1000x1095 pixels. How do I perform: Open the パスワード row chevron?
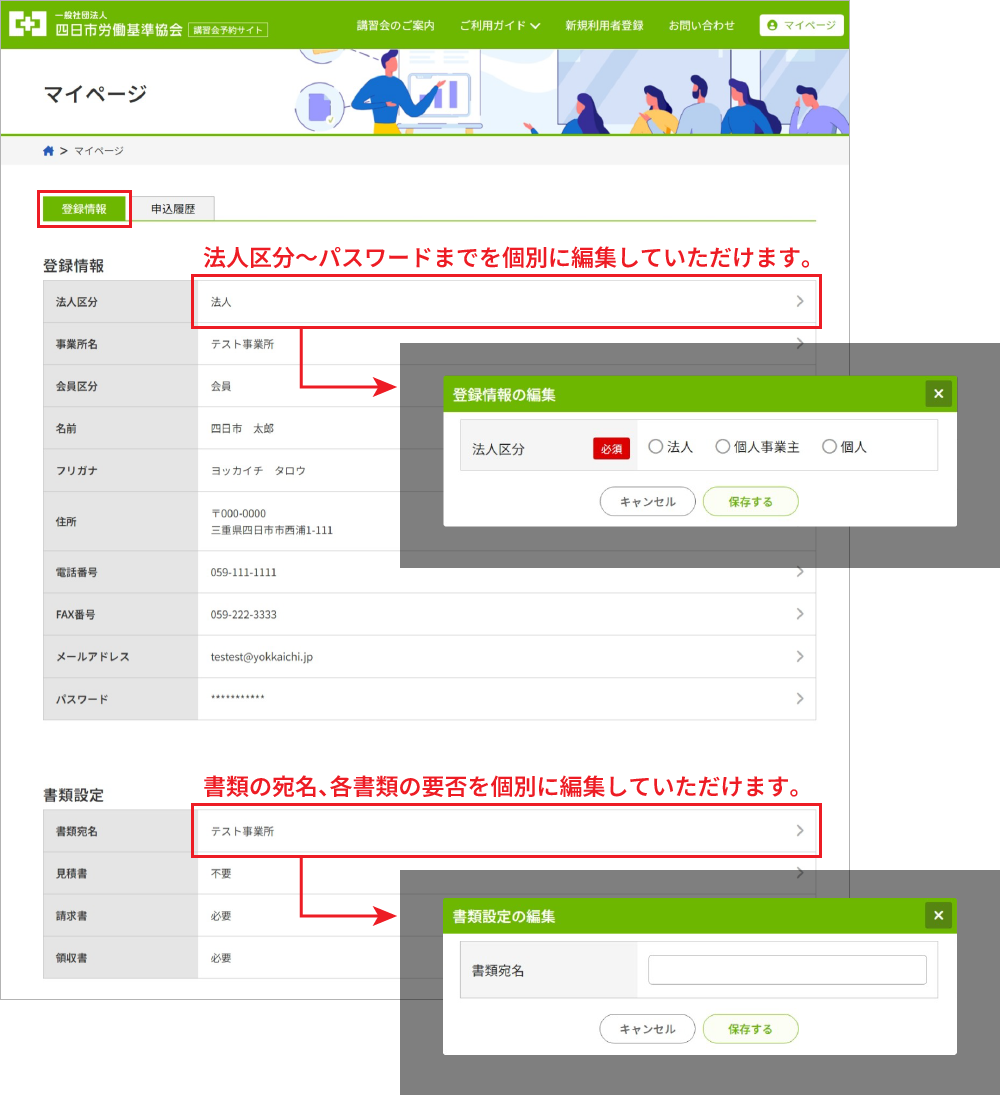pyautogui.click(x=800, y=699)
